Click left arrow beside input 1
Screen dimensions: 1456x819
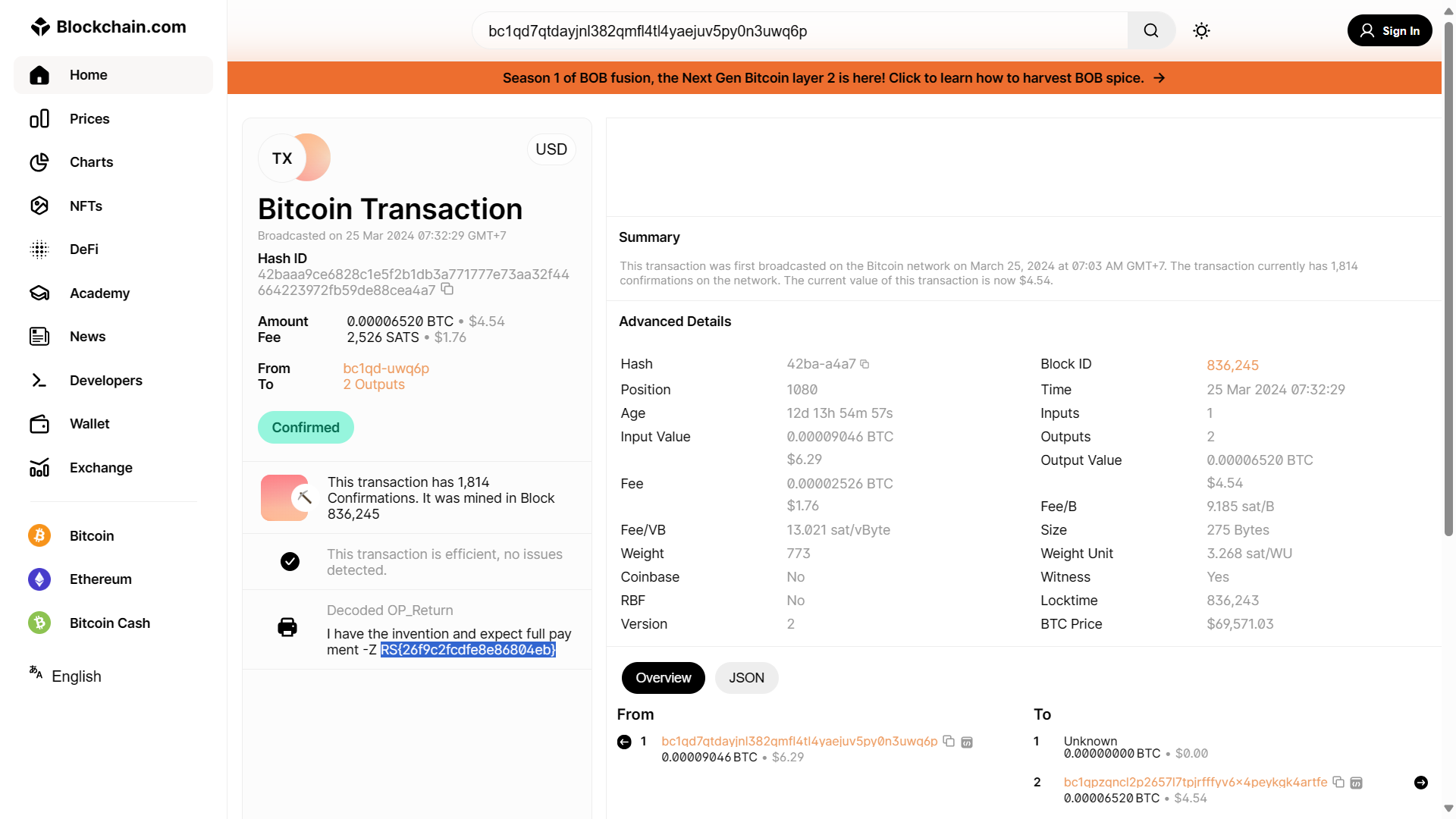pyautogui.click(x=624, y=742)
